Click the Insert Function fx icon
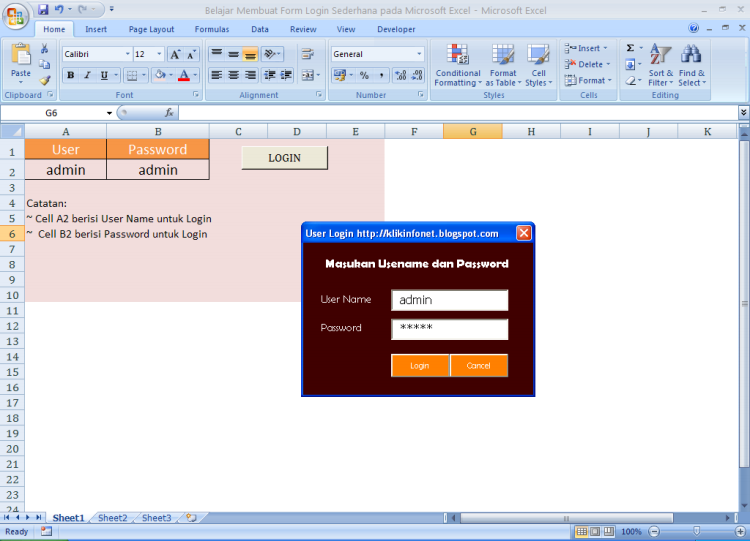750x541 pixels. click(169, 113)
